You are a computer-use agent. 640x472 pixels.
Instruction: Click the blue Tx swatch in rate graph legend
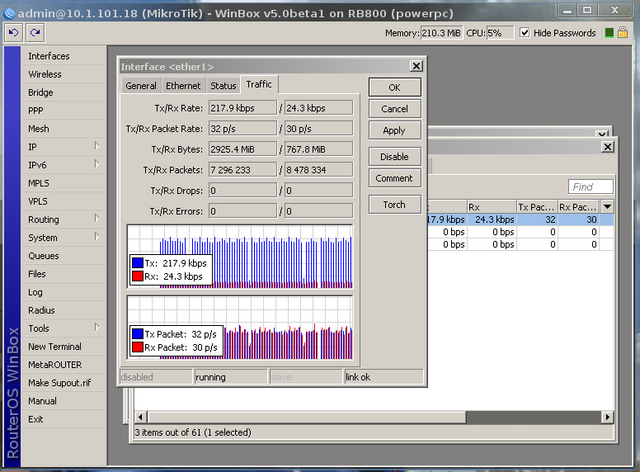[x=138, y=263]
